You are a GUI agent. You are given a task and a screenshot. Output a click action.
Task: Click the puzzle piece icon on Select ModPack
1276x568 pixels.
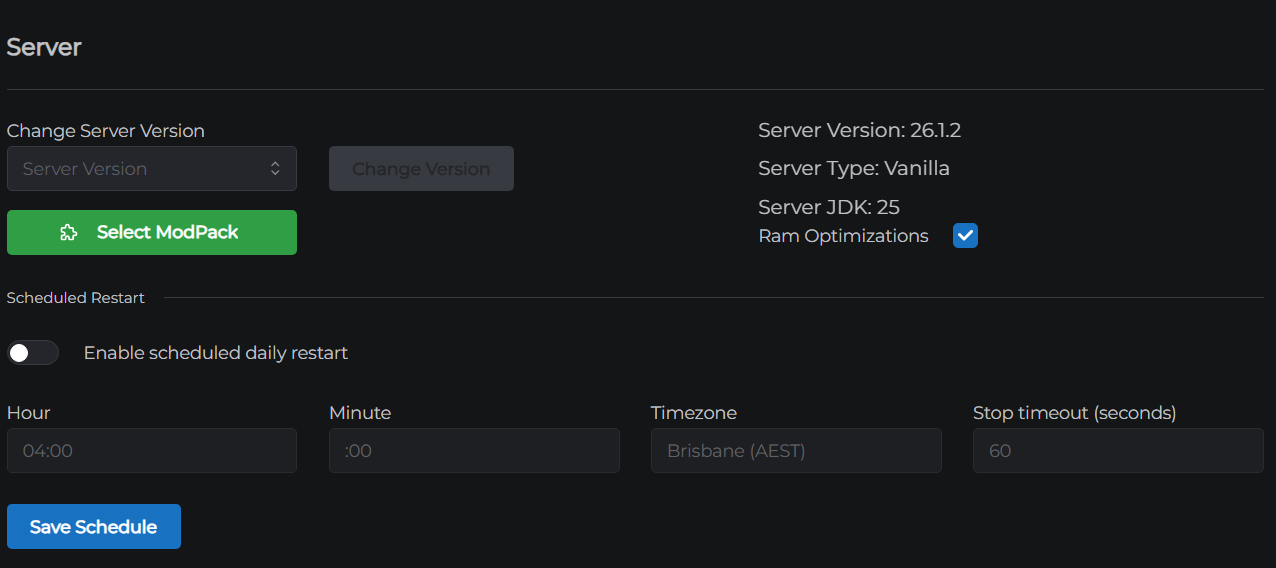click(x=69, y=232)
